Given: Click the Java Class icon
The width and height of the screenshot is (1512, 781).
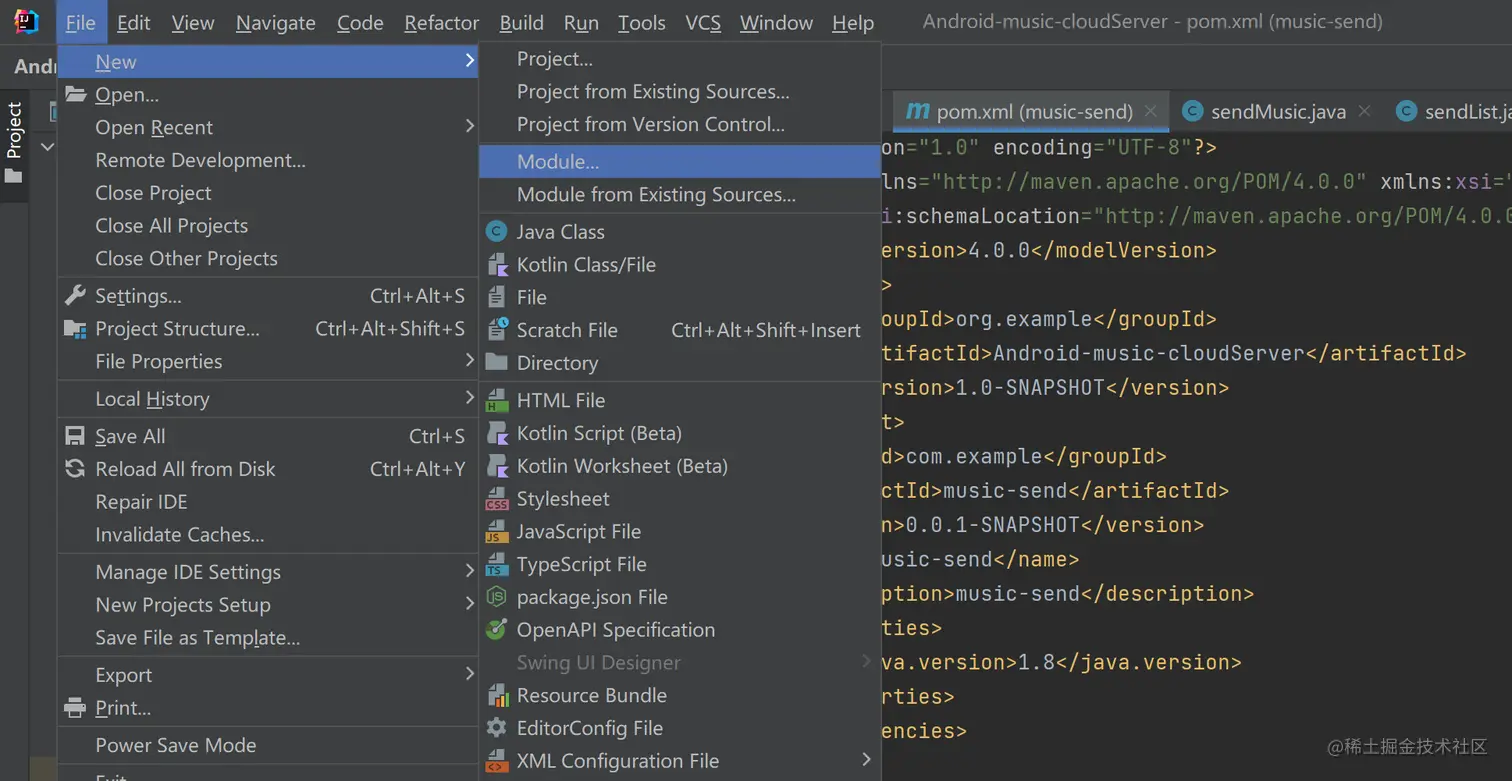Looking at the screenshot, I should pos(496,232).
